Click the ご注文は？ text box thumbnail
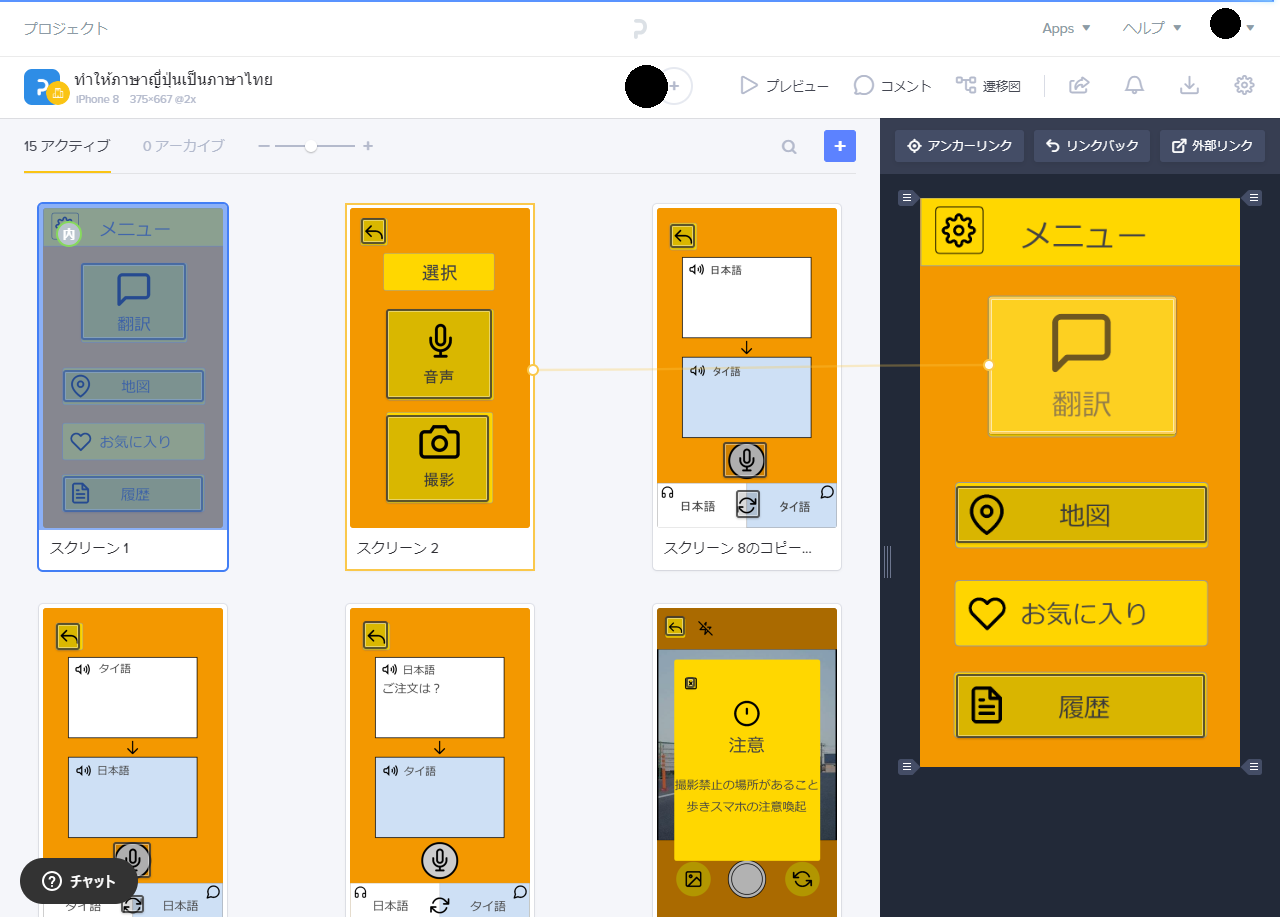This screenshot has width=1280, height=917. (x=440, y=697)
